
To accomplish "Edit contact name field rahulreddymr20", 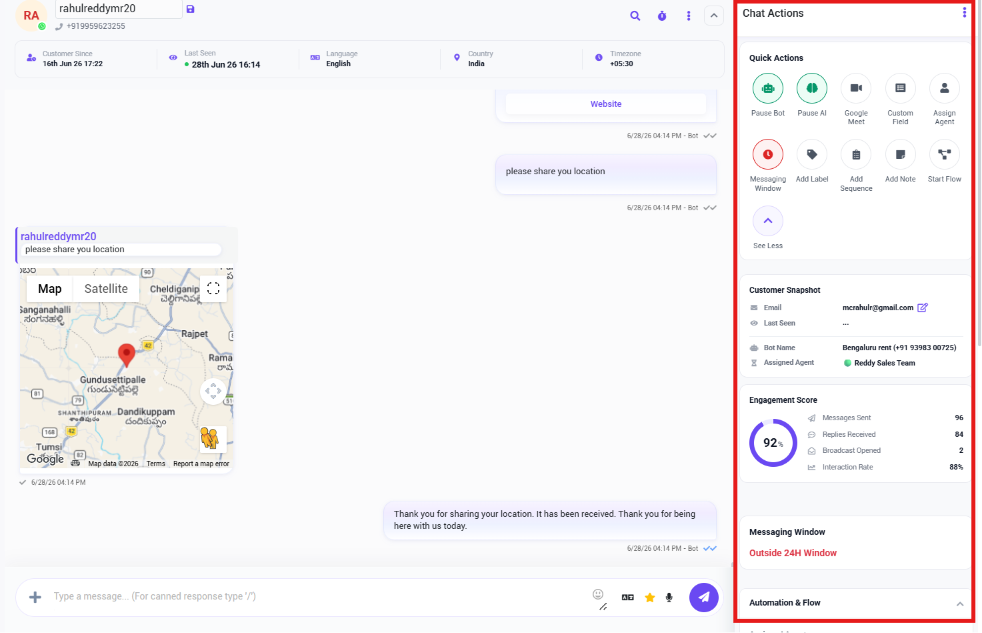I will pyautogui.click(x=118, y=9).
